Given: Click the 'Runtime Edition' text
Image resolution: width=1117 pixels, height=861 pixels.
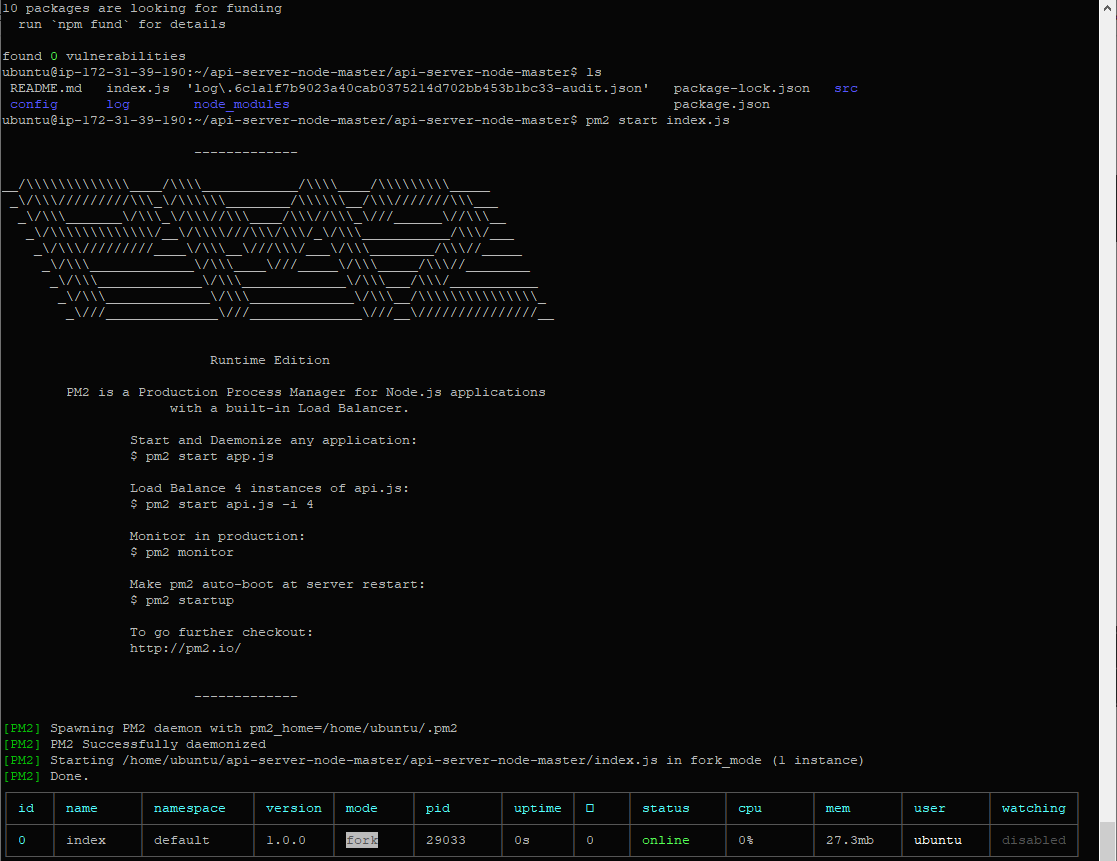Looking at the screenshot, I should click(x=269, y=360).
